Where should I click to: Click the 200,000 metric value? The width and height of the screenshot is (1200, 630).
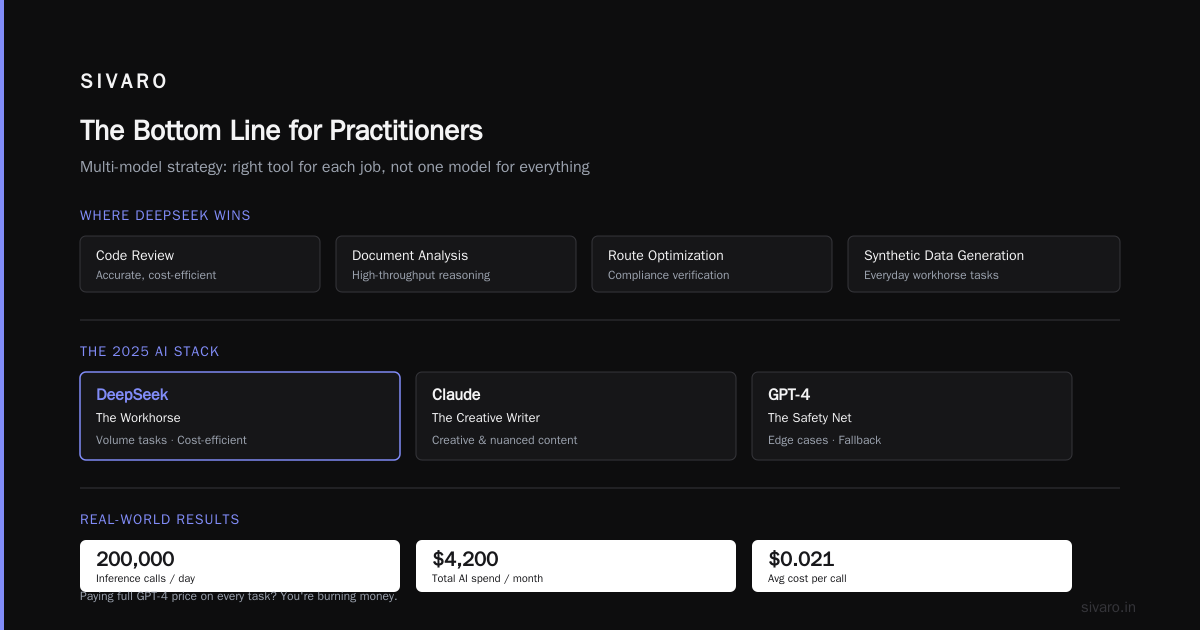135,559
